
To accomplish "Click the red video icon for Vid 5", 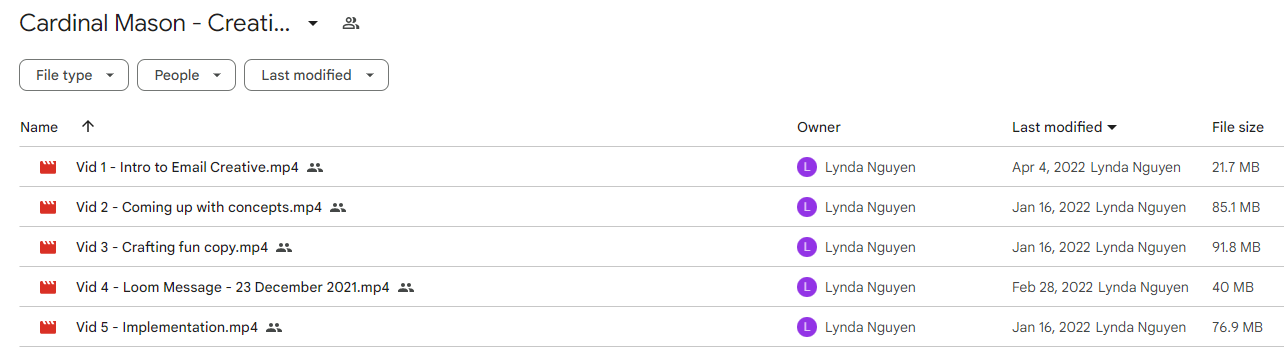I will [48, 328].
